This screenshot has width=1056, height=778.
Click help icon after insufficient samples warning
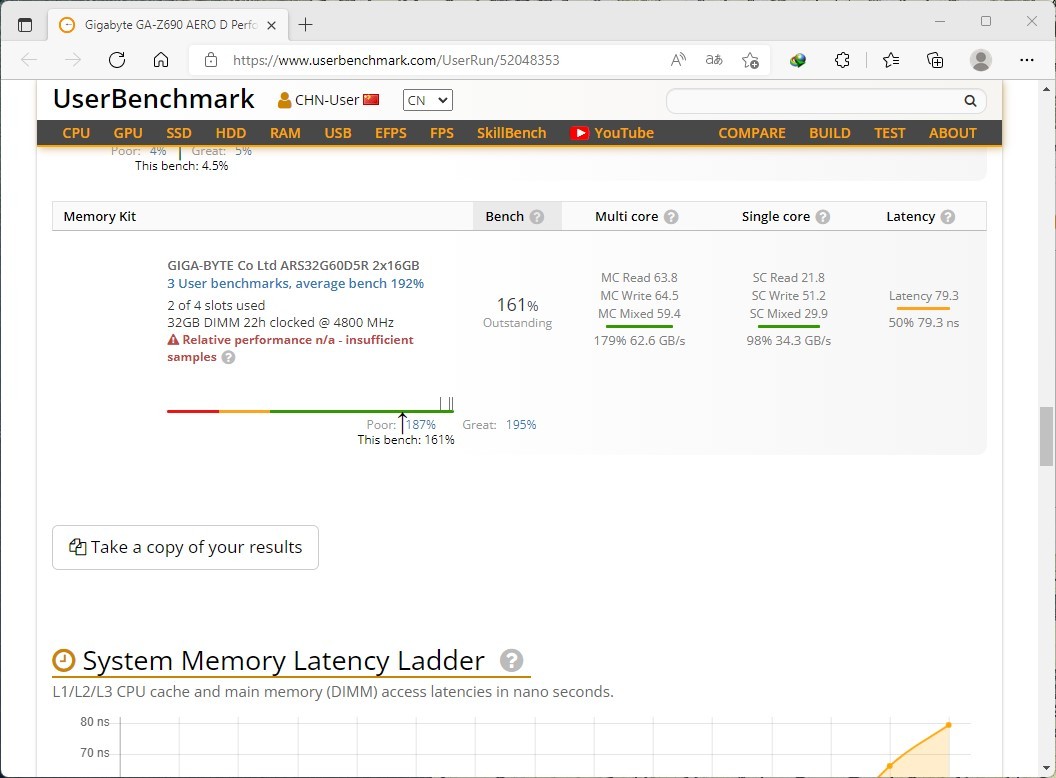click(228, 358)
